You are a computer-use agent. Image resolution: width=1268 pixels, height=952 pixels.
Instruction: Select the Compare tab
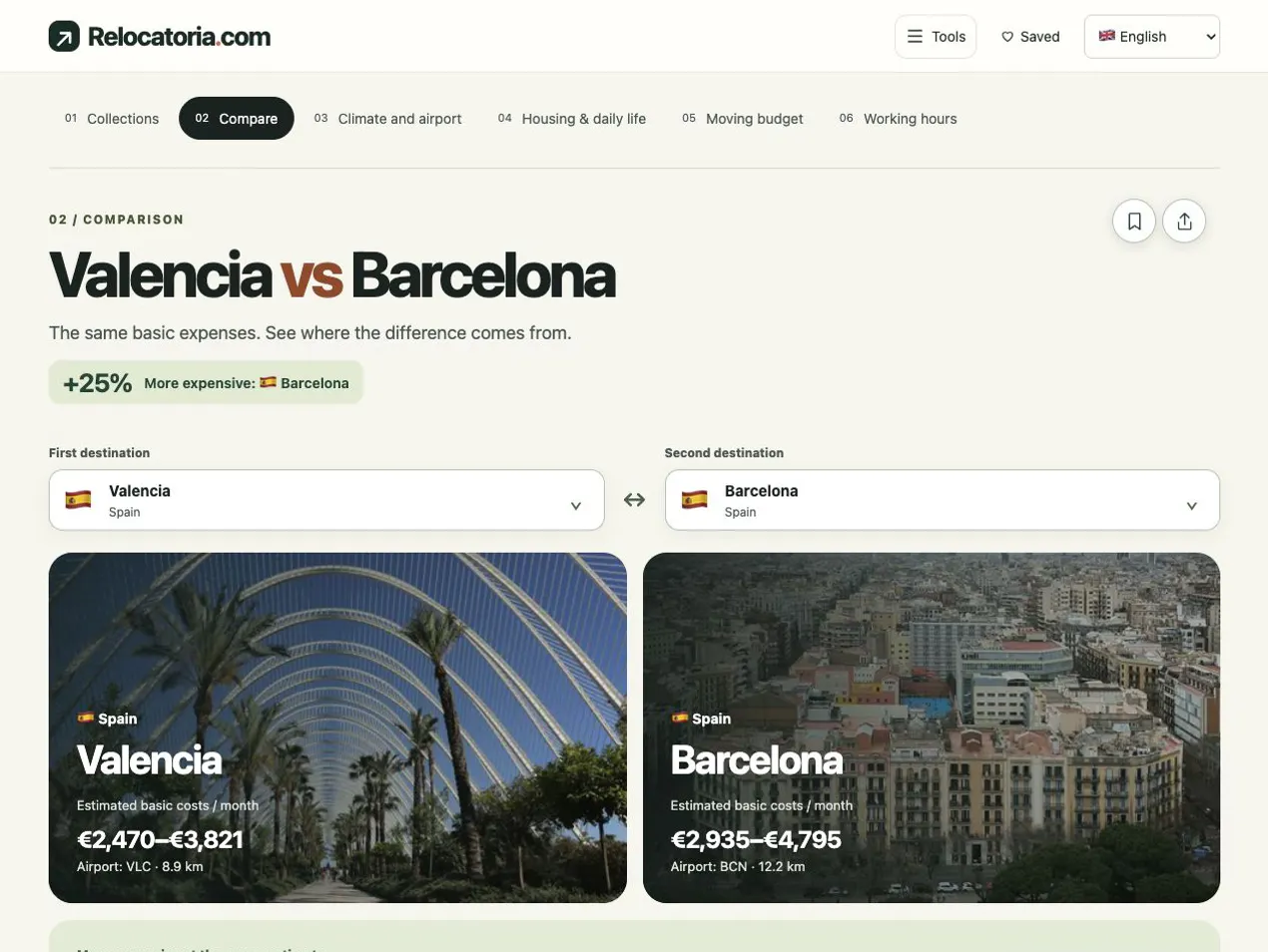click(x=237, y=119)
